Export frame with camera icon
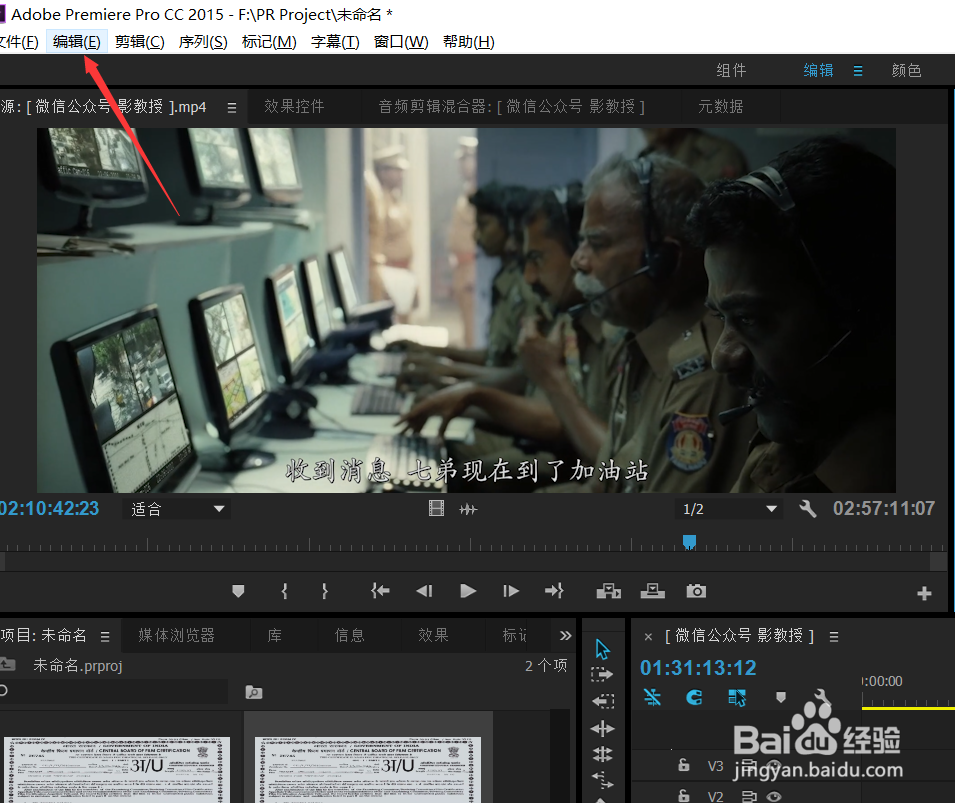The width and height of the screenshot is (955, 803). pyautogui.click(x=696, y=591)
